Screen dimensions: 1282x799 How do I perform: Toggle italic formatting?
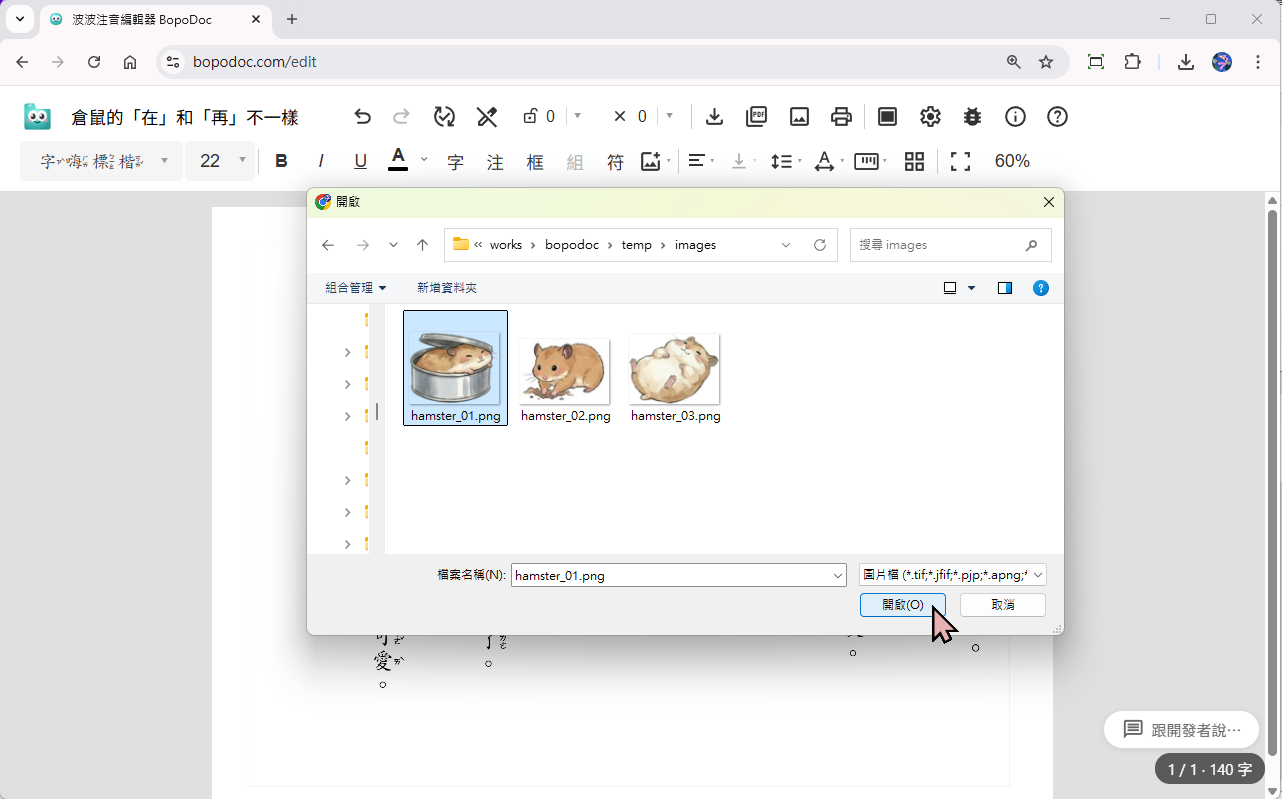(x=321, y=161)
